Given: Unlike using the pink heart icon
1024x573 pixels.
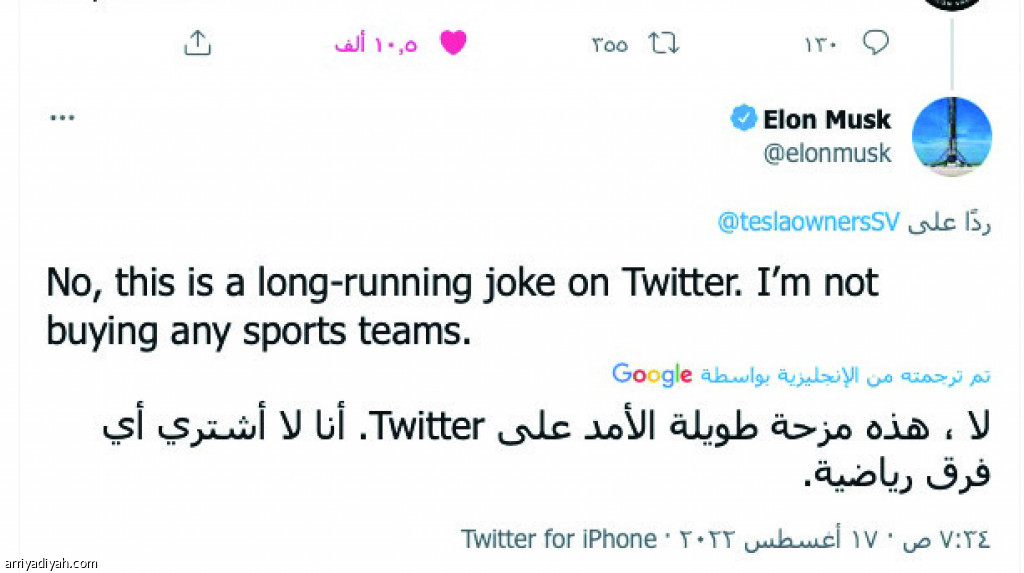Looking at the screenshot, I should (x=453, y=43).
